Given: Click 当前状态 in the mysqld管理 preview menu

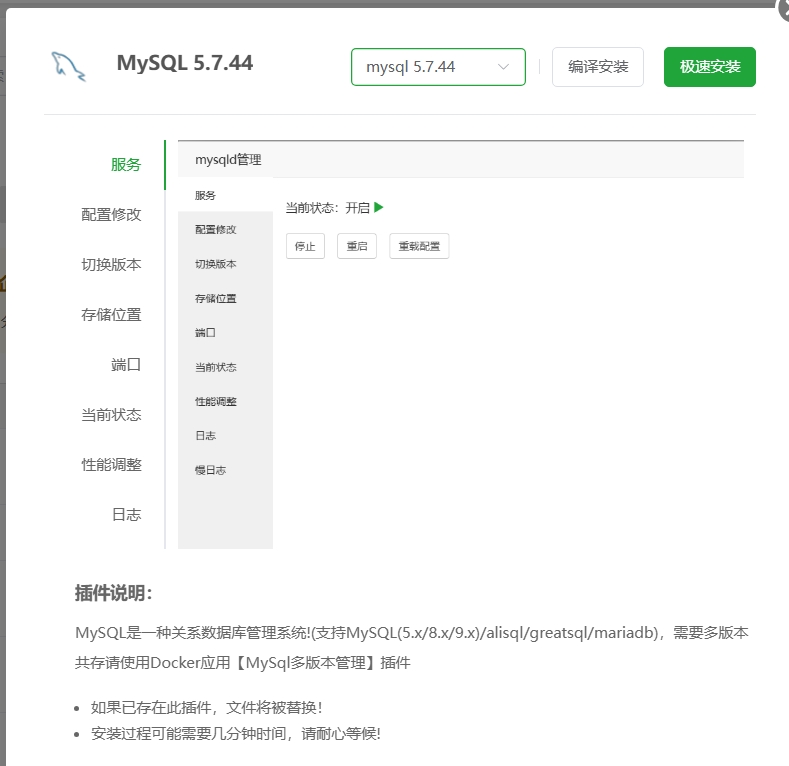Looking at the screenshot, I should tap(215, 367).
